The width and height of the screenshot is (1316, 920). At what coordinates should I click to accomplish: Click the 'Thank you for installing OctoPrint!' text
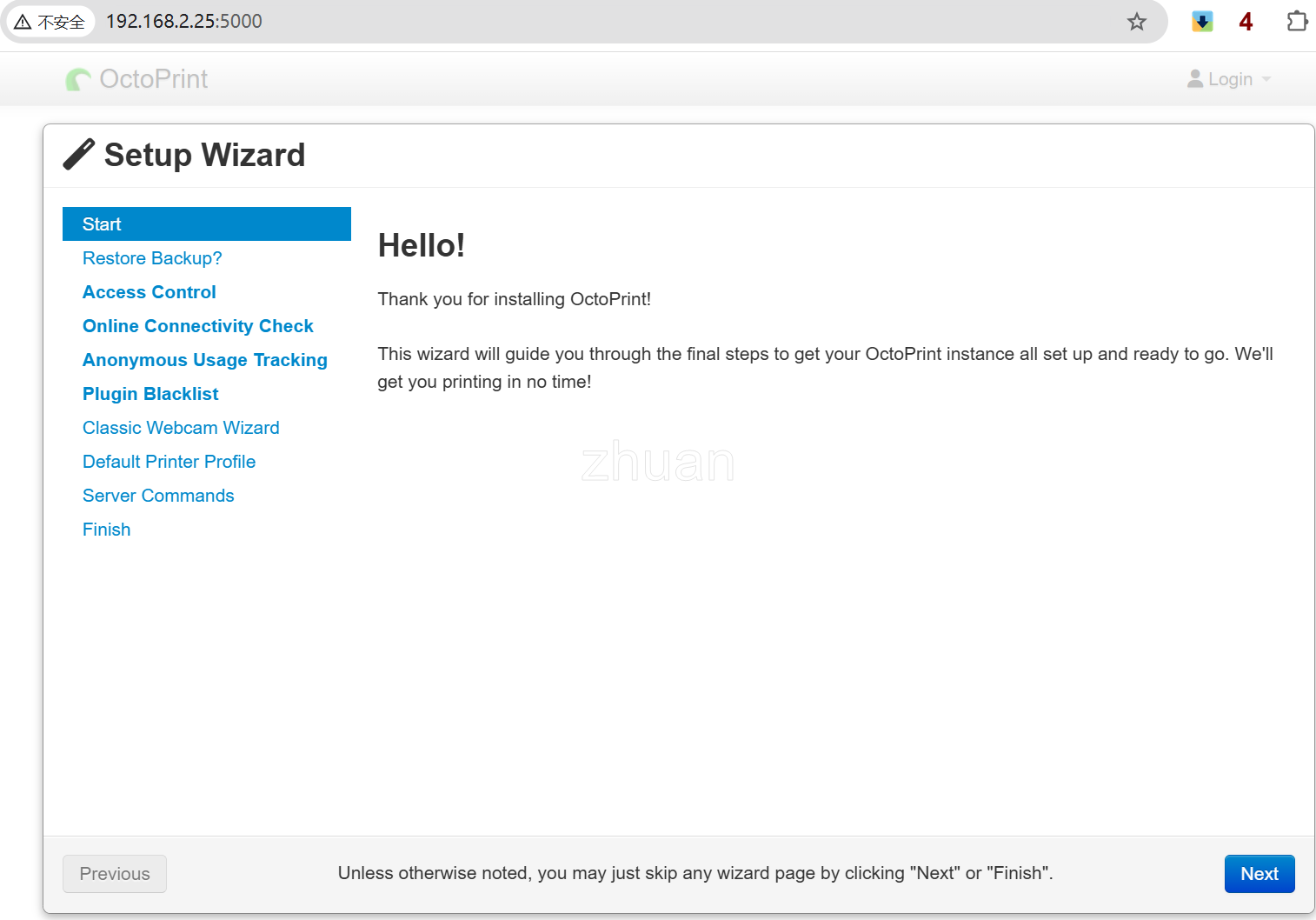[515, 299]
